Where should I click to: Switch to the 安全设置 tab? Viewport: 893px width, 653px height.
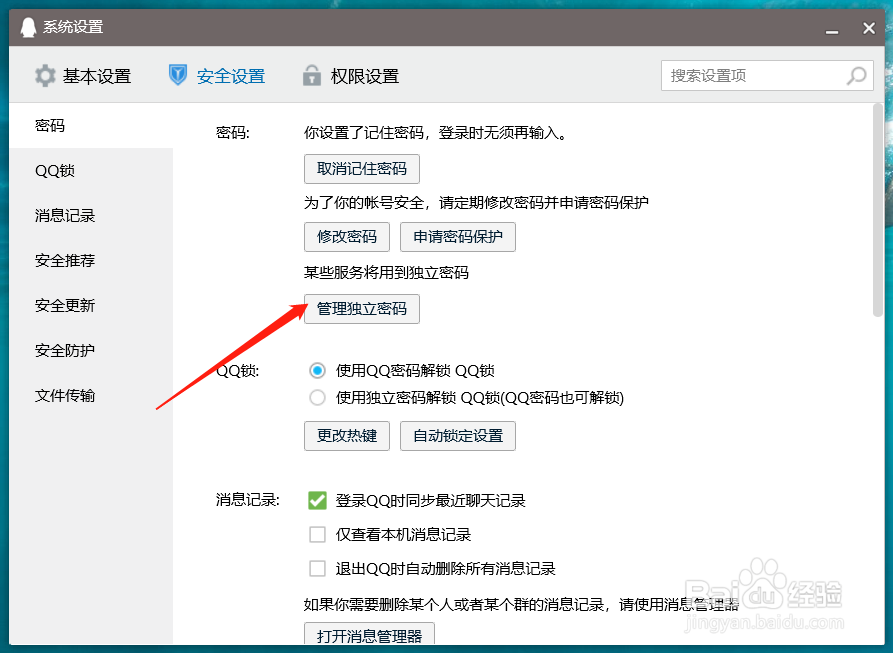tap(217, 76)
